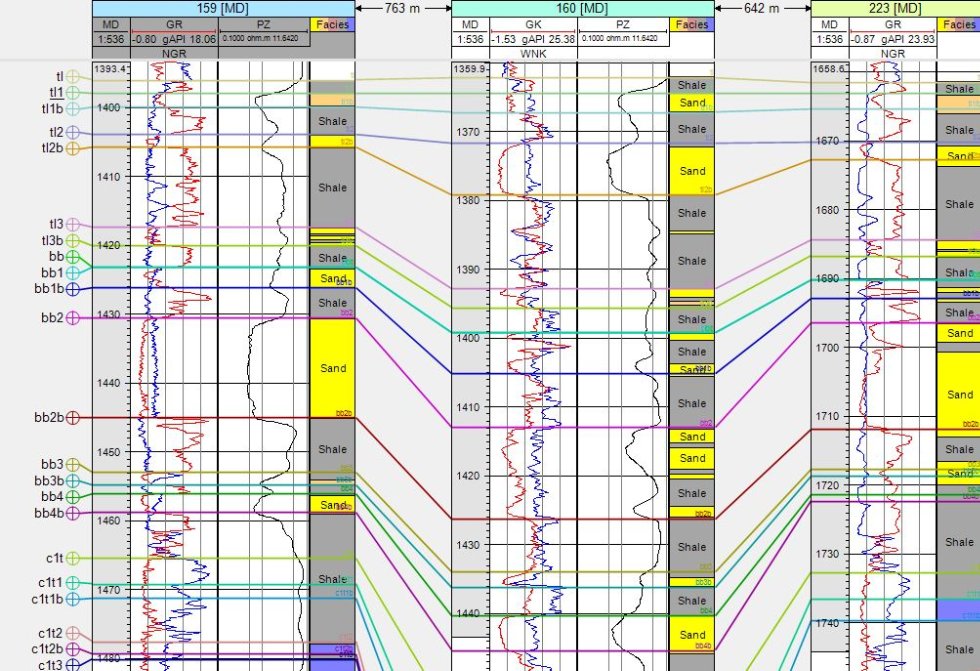Image resolution: width=980 pixels, height=671 pixels.
Task: Select the GK track header in well 160
Action: click(532, 24)
